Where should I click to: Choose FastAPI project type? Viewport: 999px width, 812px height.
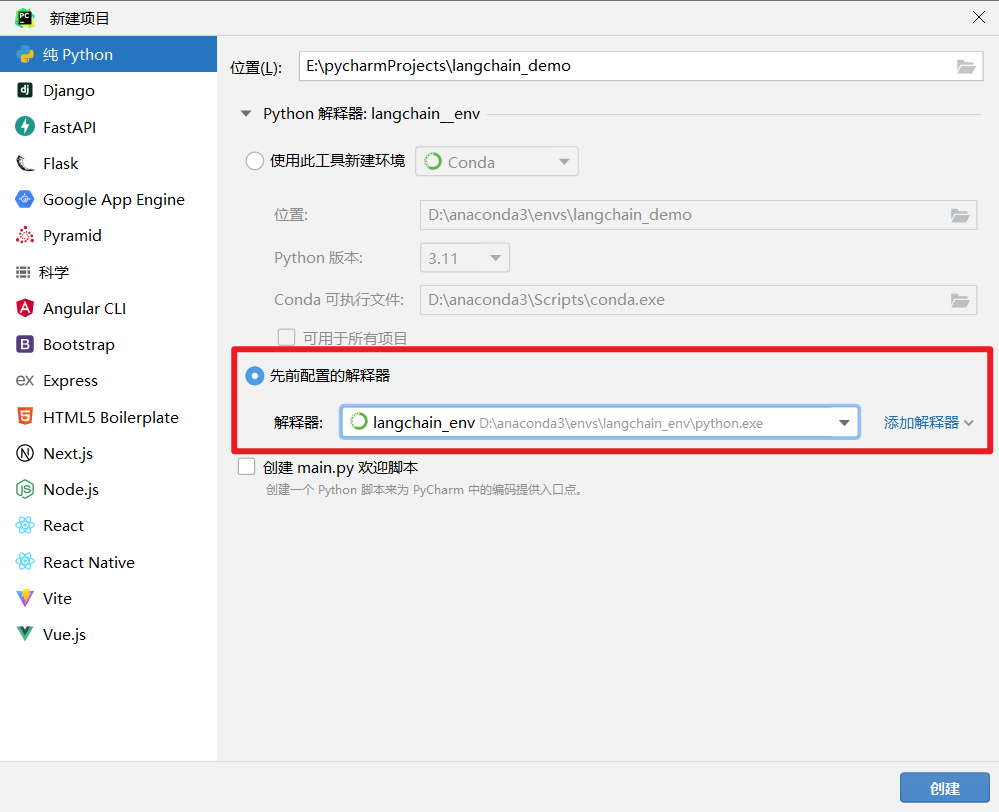point(108,127)
